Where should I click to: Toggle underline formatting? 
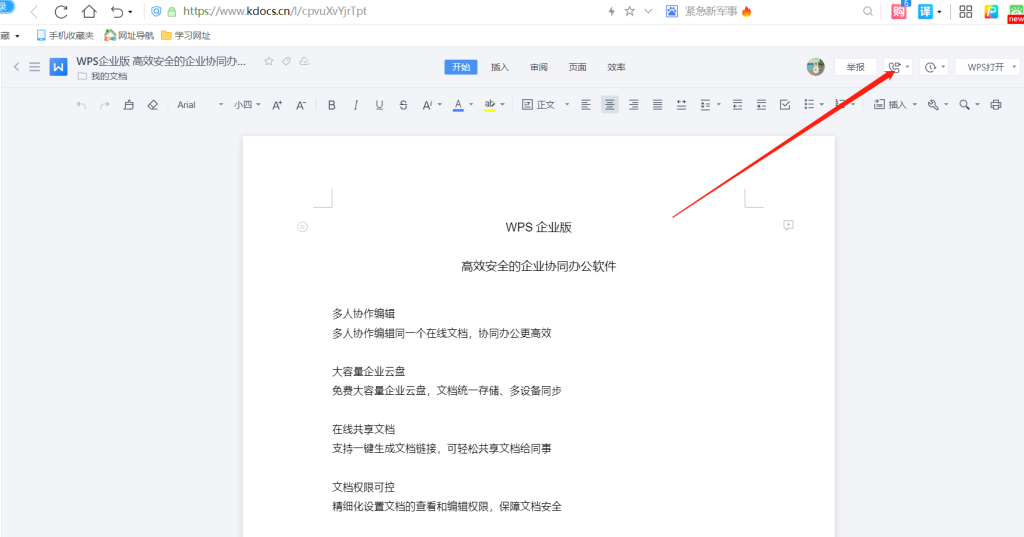pos(379,105)
